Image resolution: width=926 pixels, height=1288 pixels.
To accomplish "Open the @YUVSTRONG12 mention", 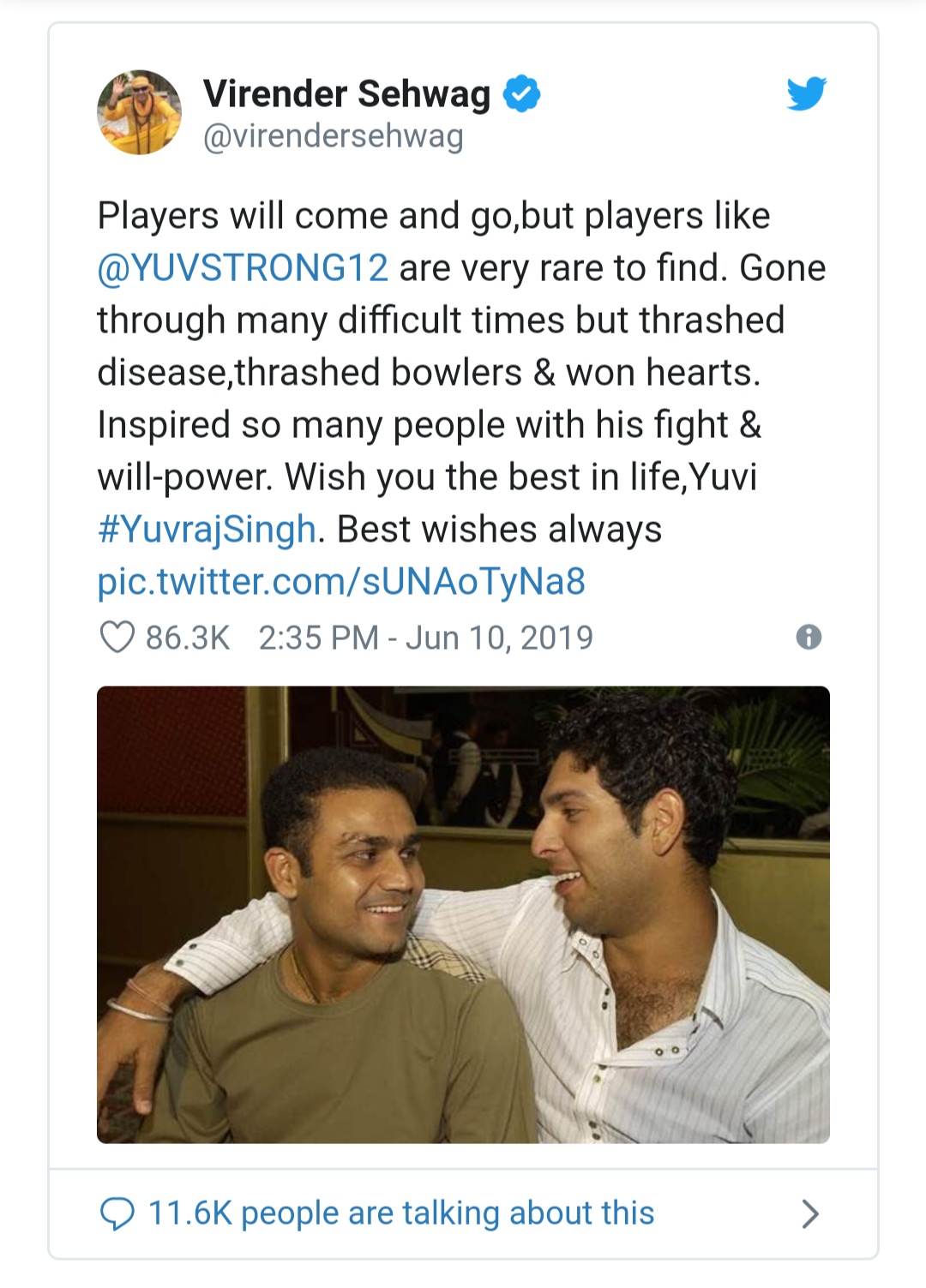I will (243, 268).
